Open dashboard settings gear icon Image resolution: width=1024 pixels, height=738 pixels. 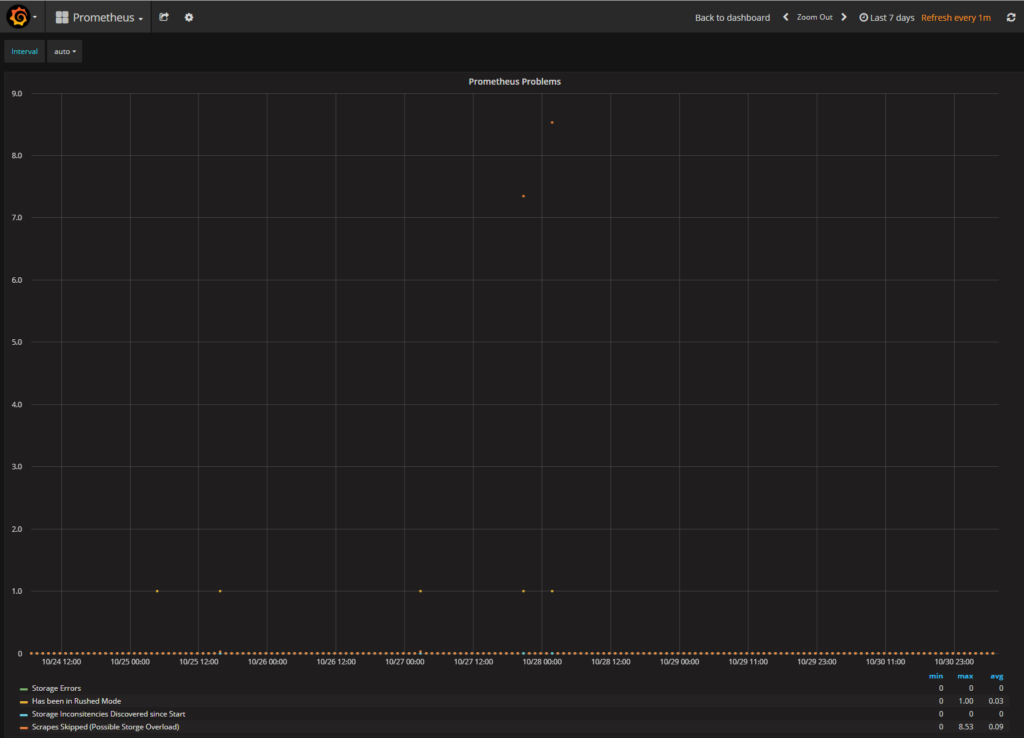point(189,17)
